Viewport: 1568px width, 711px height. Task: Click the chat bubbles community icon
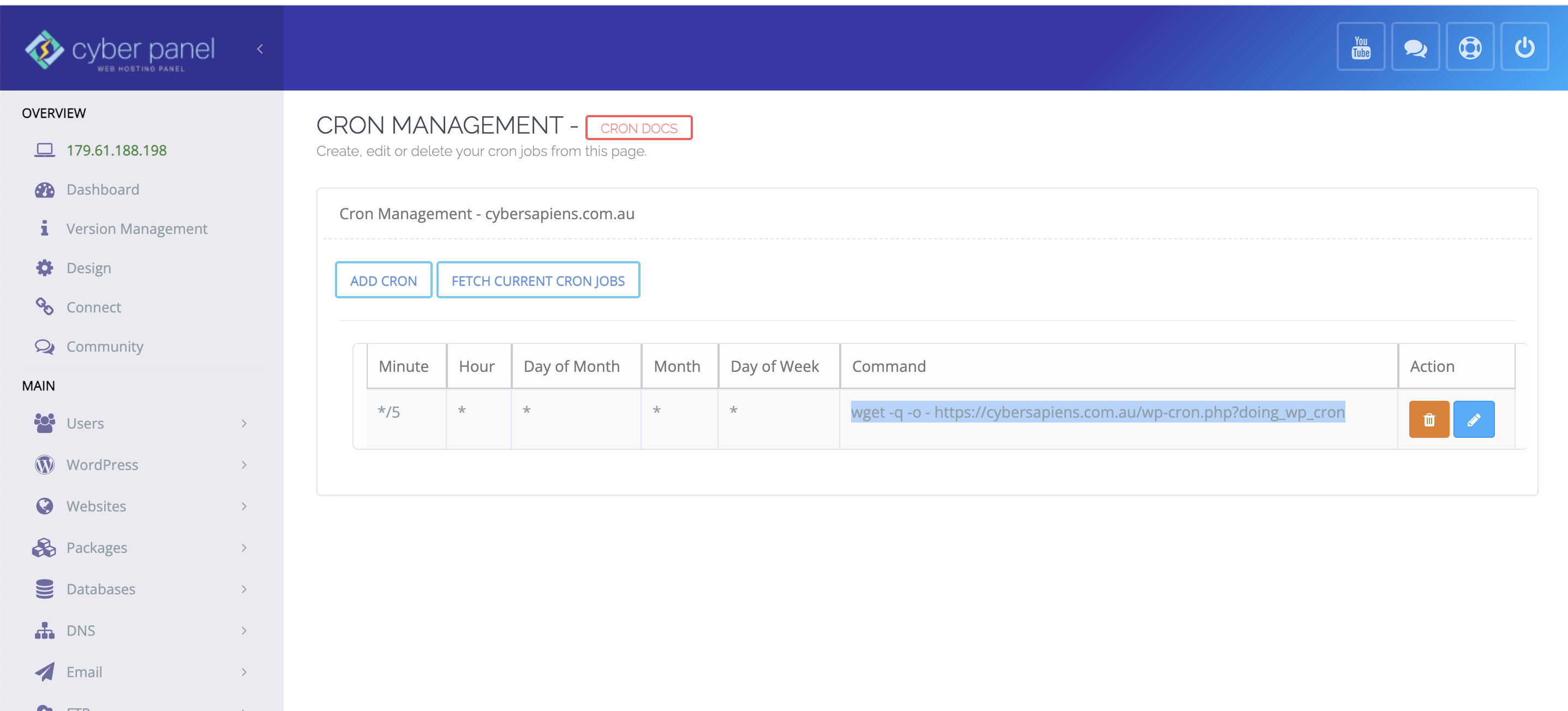pyautogui.click(x=1415, y=47)
